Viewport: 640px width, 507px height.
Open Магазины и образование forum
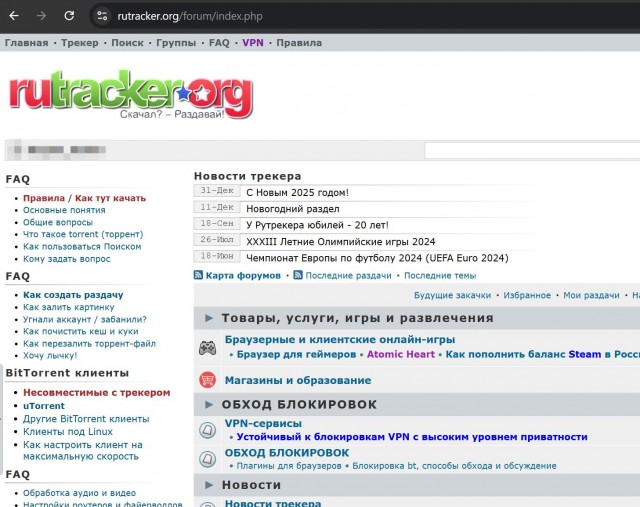(298, 380)
